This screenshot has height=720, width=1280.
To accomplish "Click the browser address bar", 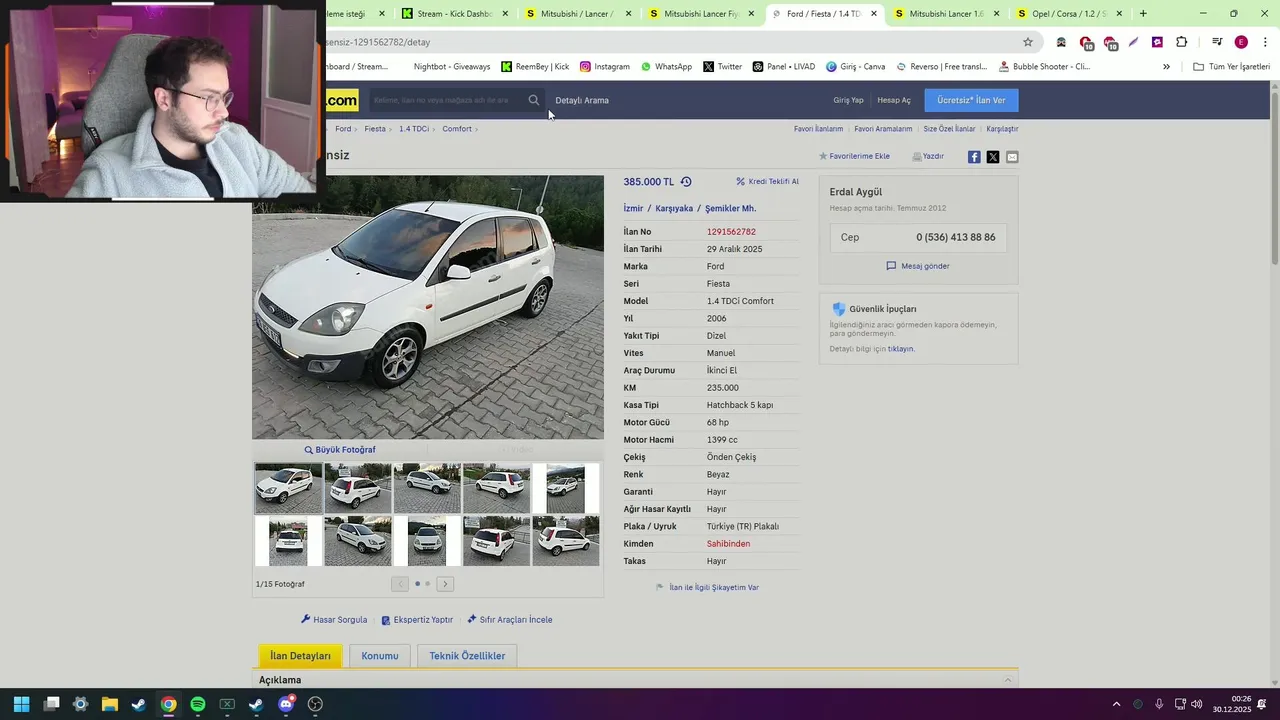I will point(670,42).
